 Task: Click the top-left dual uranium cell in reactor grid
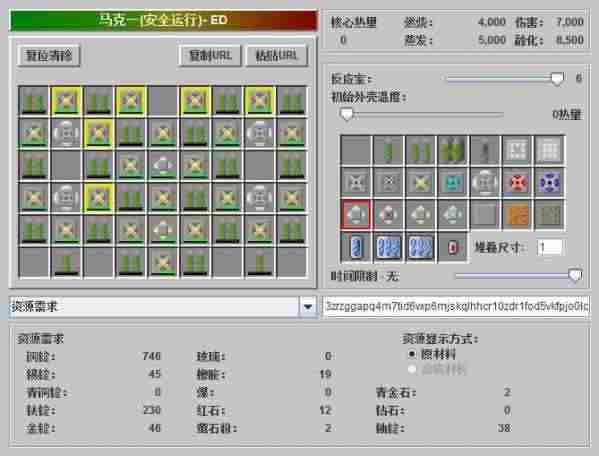tap(34, 100)
